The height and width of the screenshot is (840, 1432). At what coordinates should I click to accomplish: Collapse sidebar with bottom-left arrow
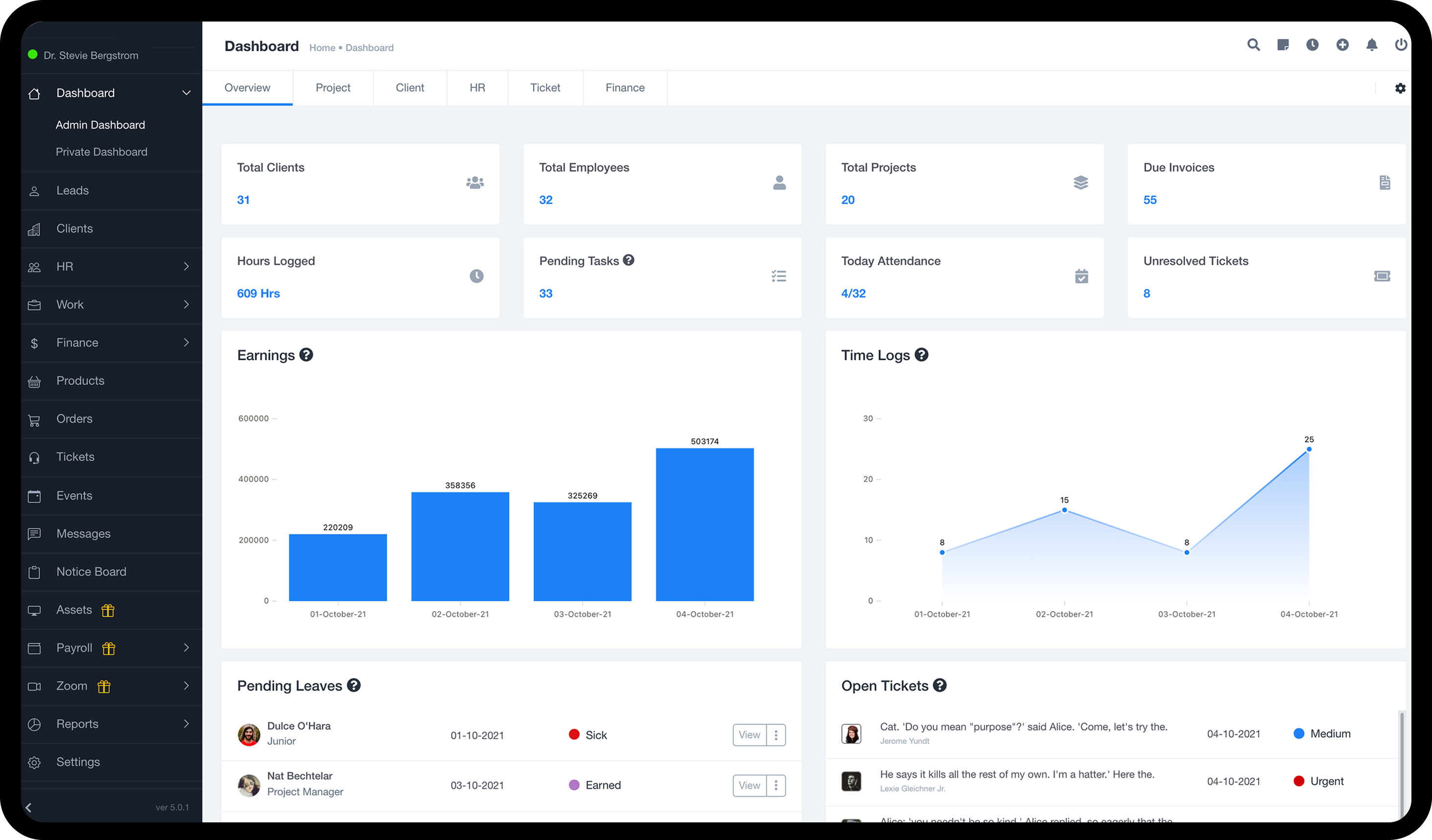[28, 807]
